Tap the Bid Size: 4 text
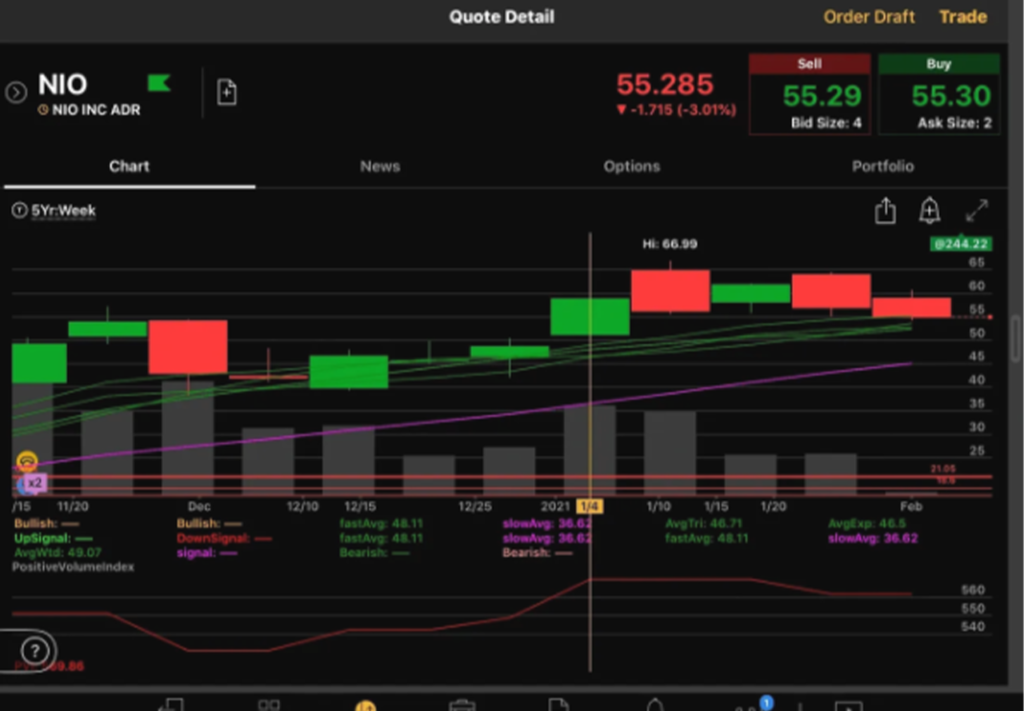The width and height of the screenshot is (1024, 711). pyautogui.click(x=826, y=123)
